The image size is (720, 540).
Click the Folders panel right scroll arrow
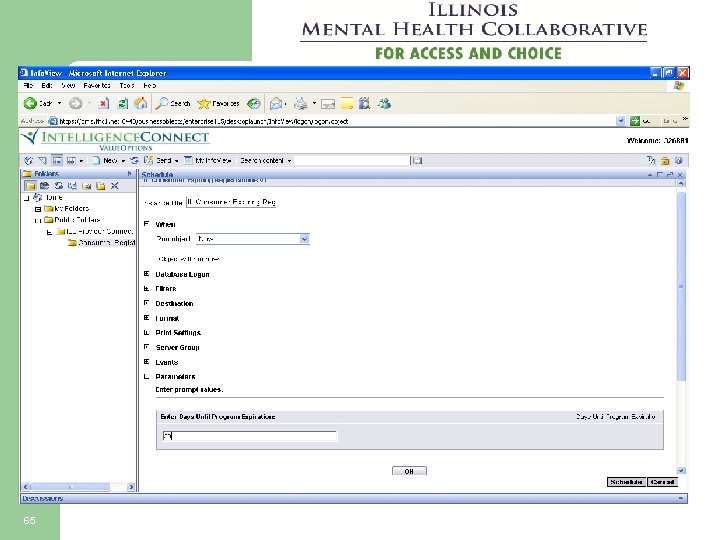[131, 487]
